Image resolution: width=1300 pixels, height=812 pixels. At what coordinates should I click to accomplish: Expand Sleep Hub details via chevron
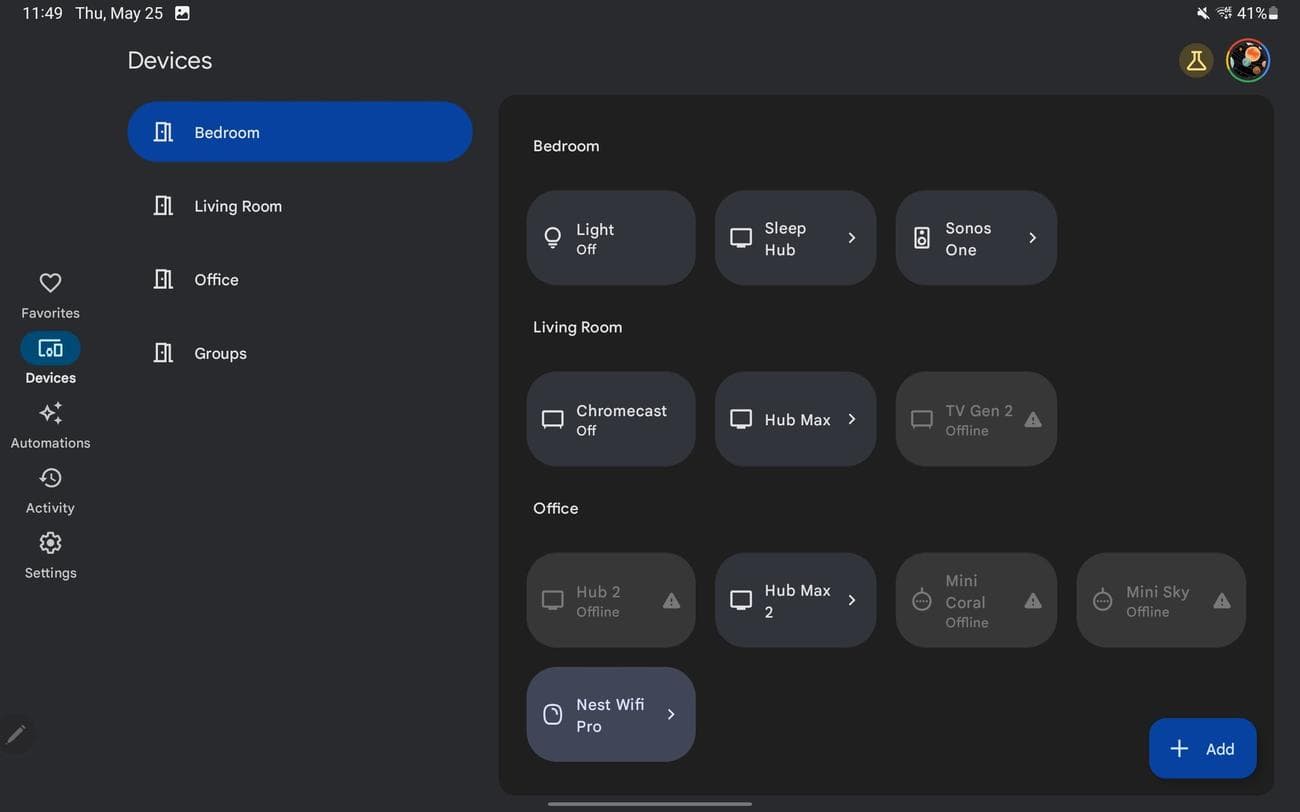(851, 237)
